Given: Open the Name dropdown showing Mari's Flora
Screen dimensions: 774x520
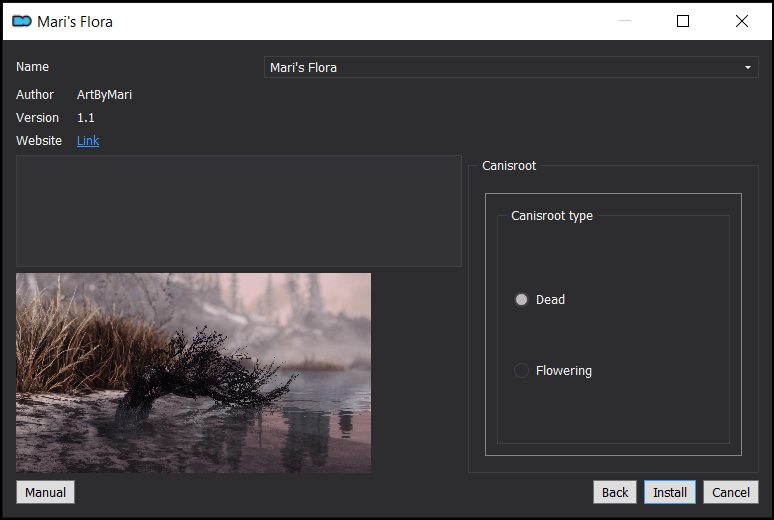Looking at the screenshot, I should (x=511, y=67).
